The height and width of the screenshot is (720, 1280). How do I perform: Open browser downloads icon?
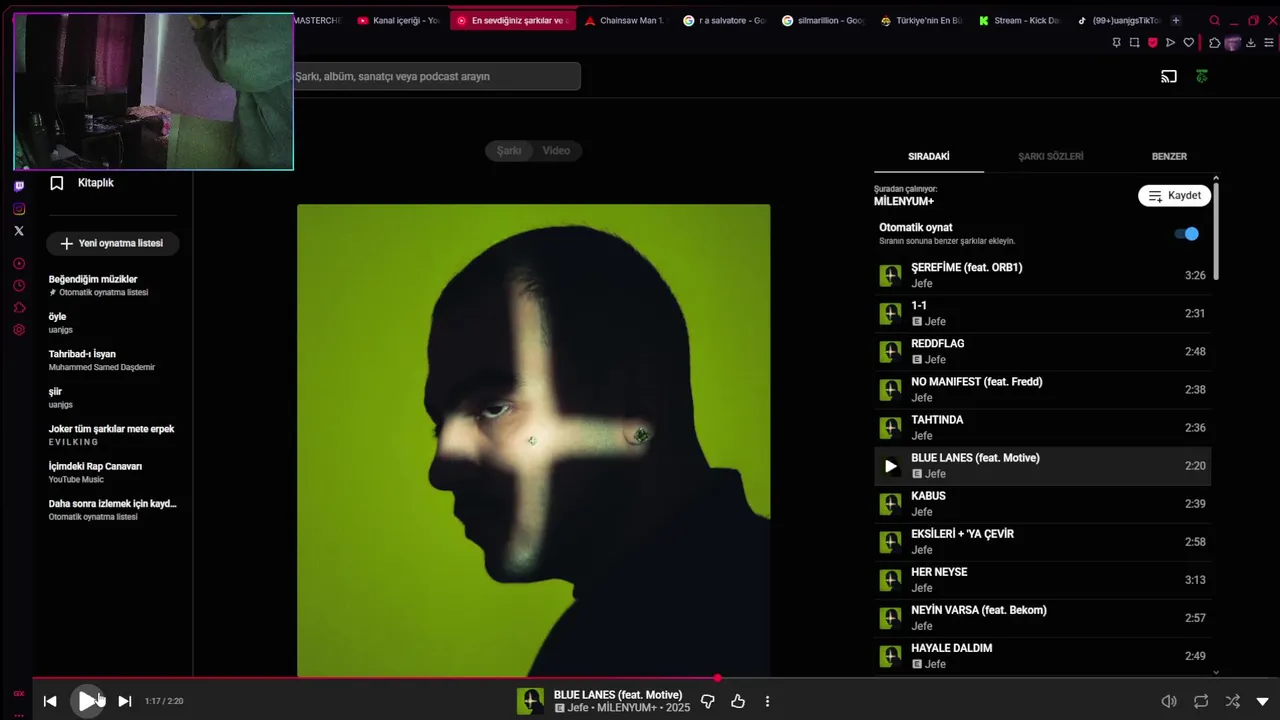[1251, 42]
